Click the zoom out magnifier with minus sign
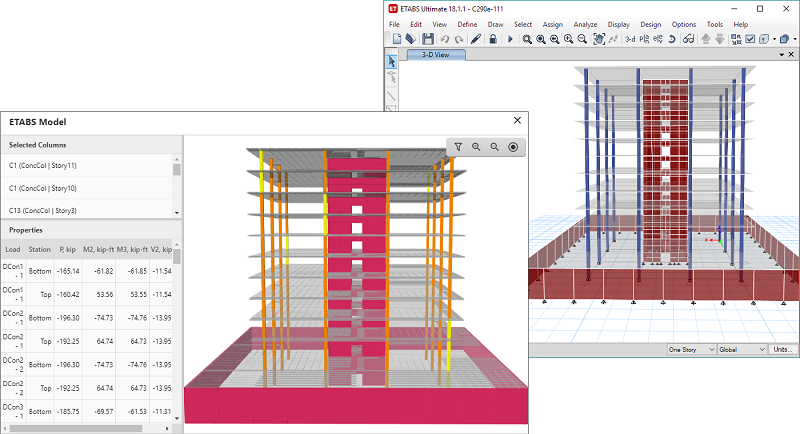 pyautogui.click(x=582, y=39)
